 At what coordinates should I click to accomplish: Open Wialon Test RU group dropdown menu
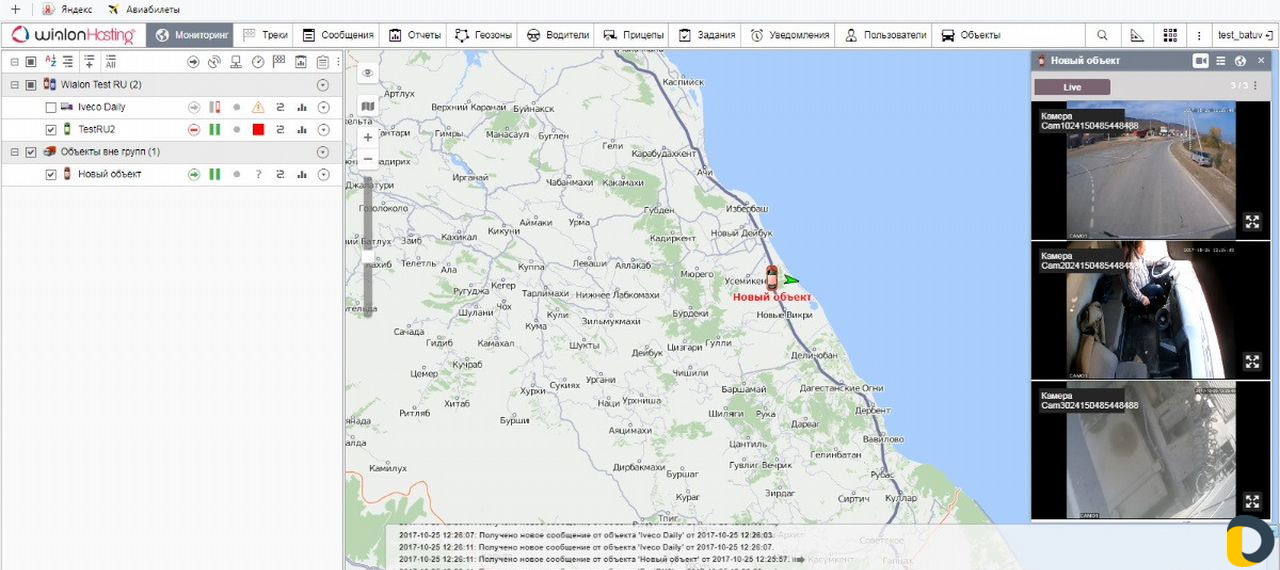(322, 85)
